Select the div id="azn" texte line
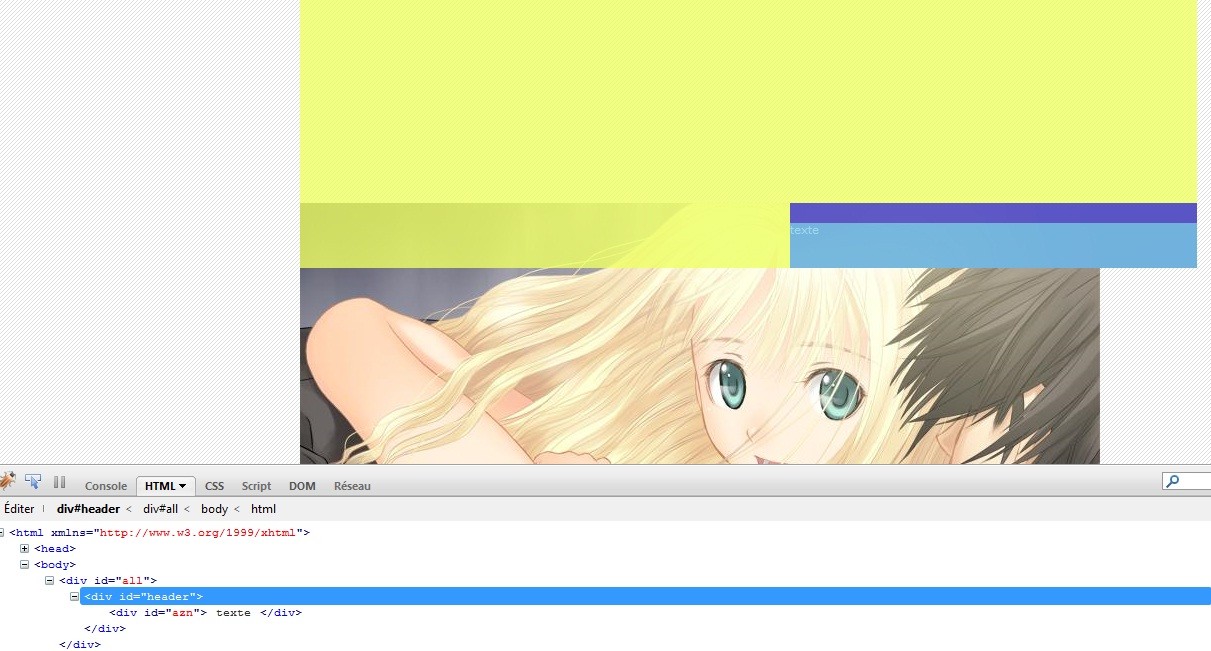Screen dimensions: 1211x651 [205, 613]
